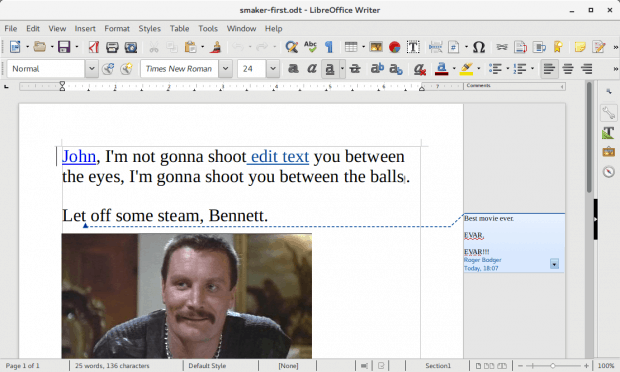Open sidebar Properties wrench icon
The height and width of the screenshot is (372, 620).
[x=609, y=113]
